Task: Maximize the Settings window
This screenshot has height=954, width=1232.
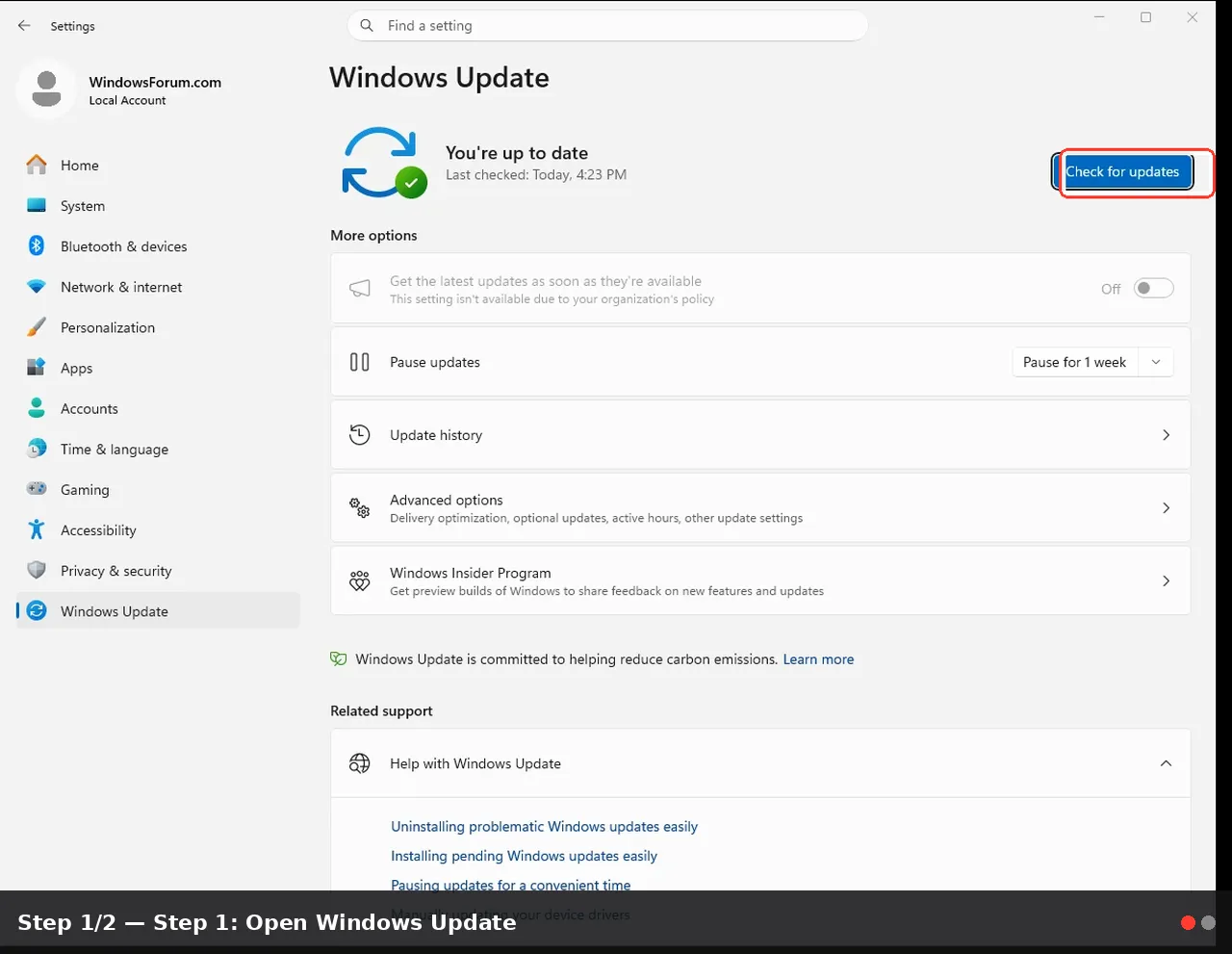Action: pyautogui.click(x=1145, y=17)
